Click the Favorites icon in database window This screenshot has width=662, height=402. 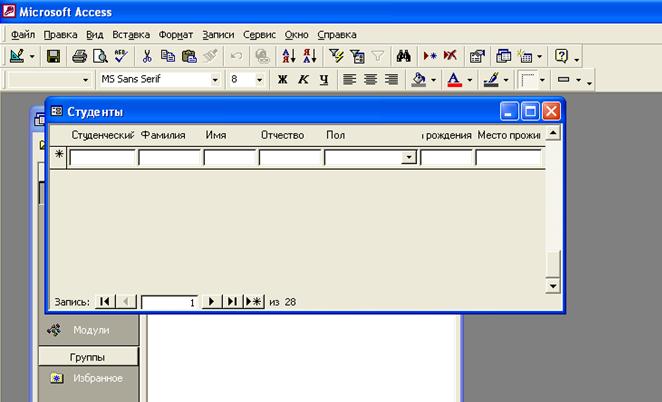point(57,378)
